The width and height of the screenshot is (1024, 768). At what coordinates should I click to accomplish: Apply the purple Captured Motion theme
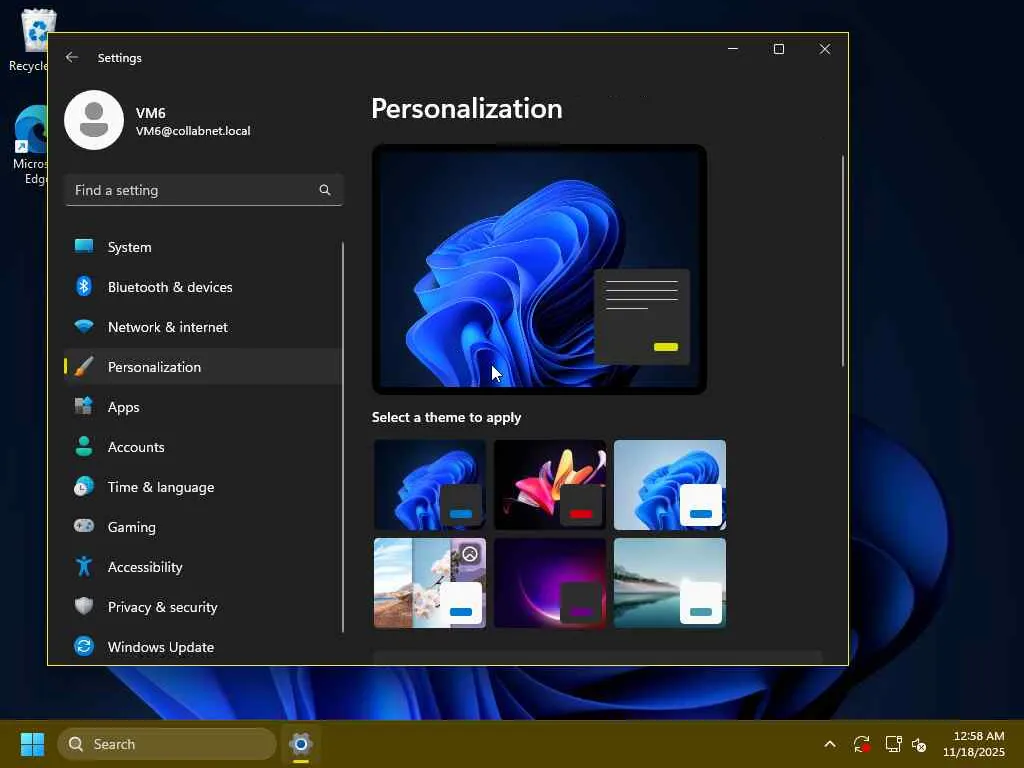coord(550,583)
